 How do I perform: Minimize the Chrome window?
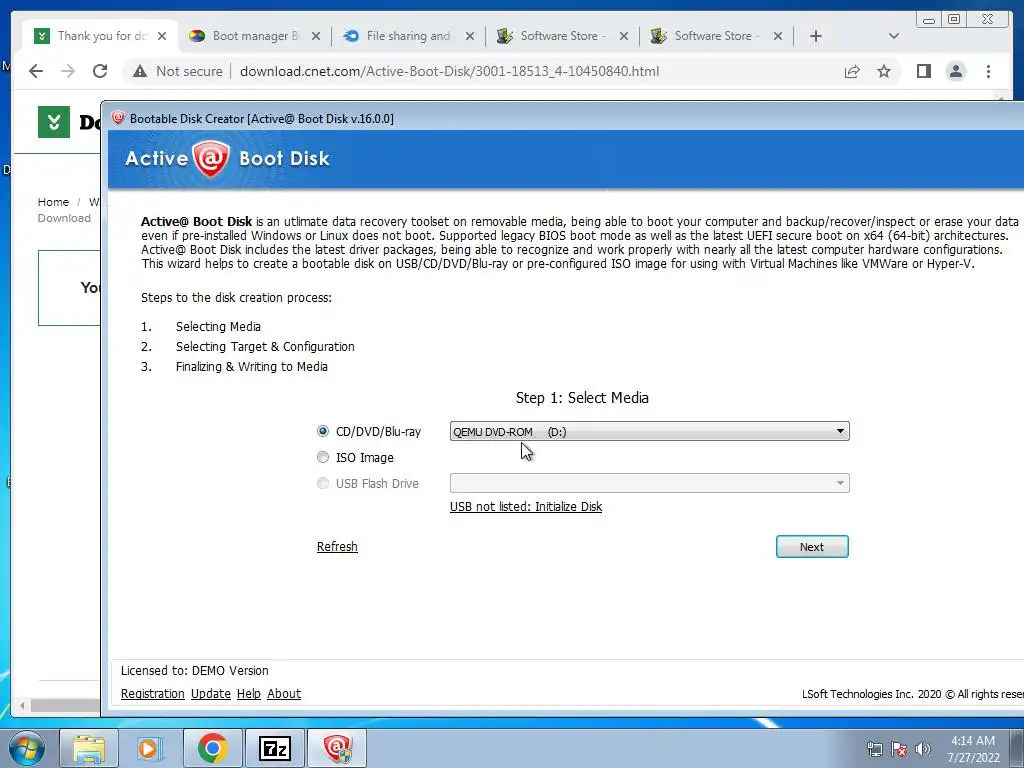929,20
